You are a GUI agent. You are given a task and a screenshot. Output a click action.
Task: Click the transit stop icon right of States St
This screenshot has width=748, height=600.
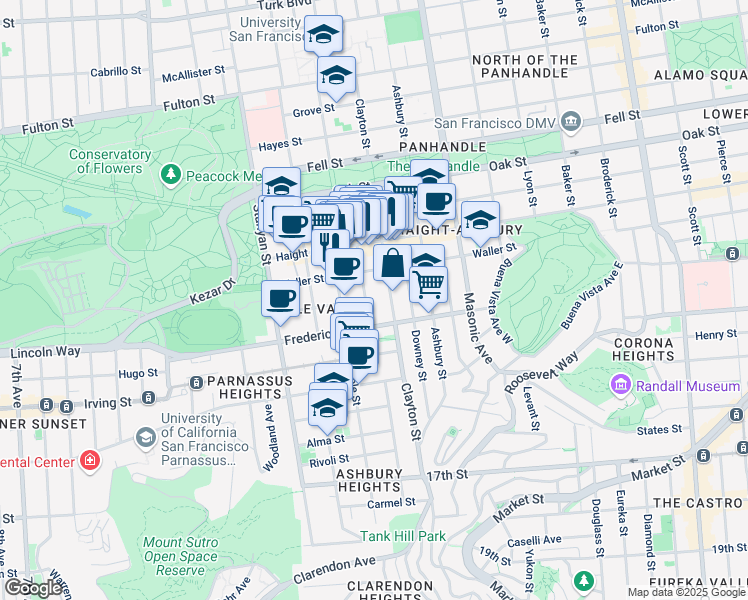[x=736, y=414]
